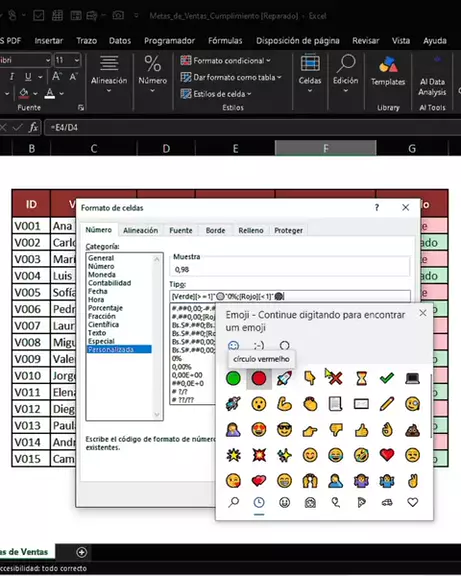
Task: Open the heart symbols emoji category
Action: (x=413, y=502)
